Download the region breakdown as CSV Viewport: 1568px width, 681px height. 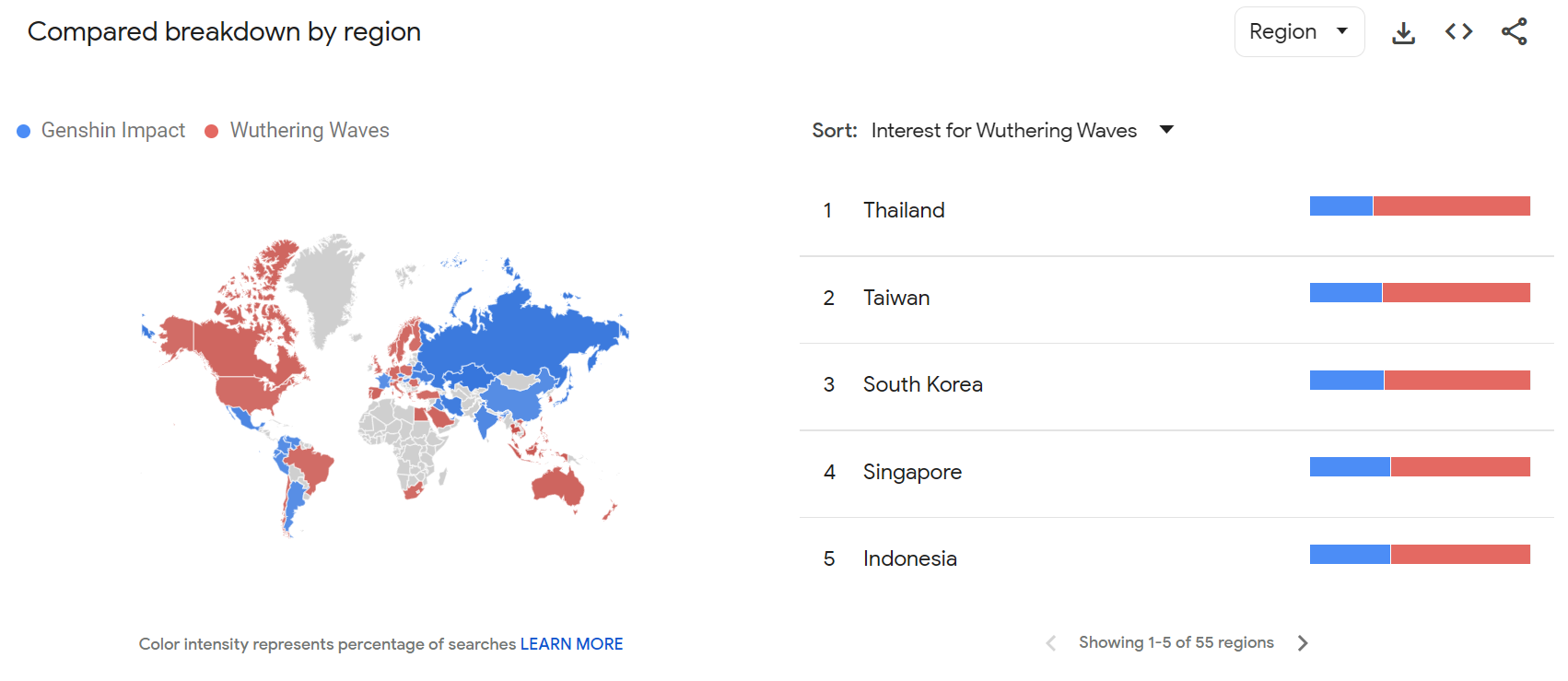point(1403,33)
